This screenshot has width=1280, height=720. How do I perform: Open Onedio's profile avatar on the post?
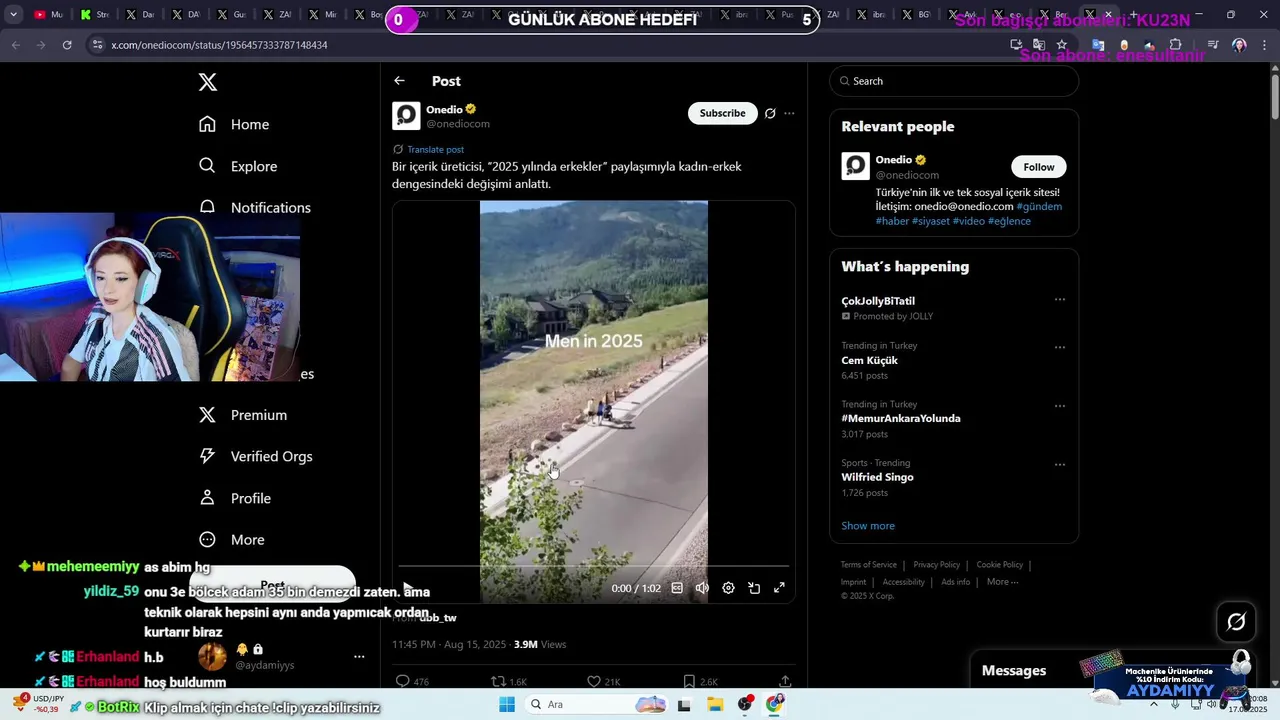pos(406,116)
